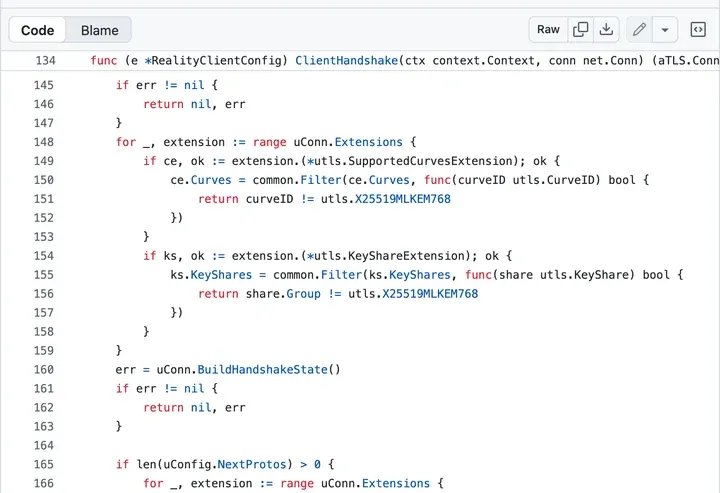Image resolution: width=720 pixels, height=493 pixels.
Task: Click SupportedCurvesExtension on line 149
Action: click(430, 161)
